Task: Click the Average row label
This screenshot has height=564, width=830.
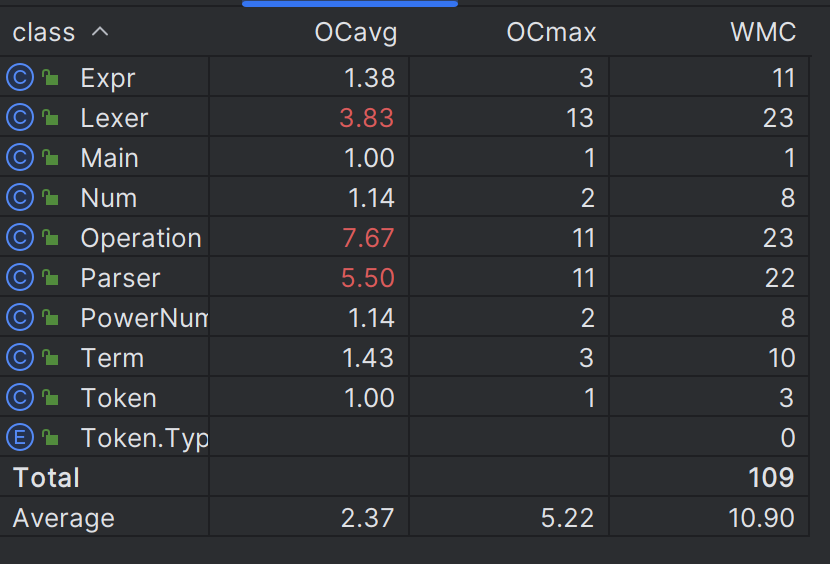Action: [64, 518]
